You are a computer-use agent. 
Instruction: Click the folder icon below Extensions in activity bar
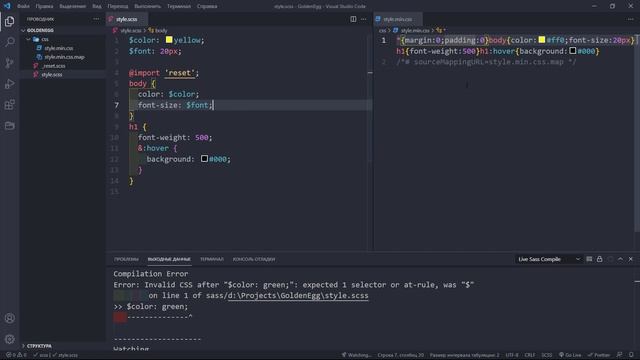9,126
